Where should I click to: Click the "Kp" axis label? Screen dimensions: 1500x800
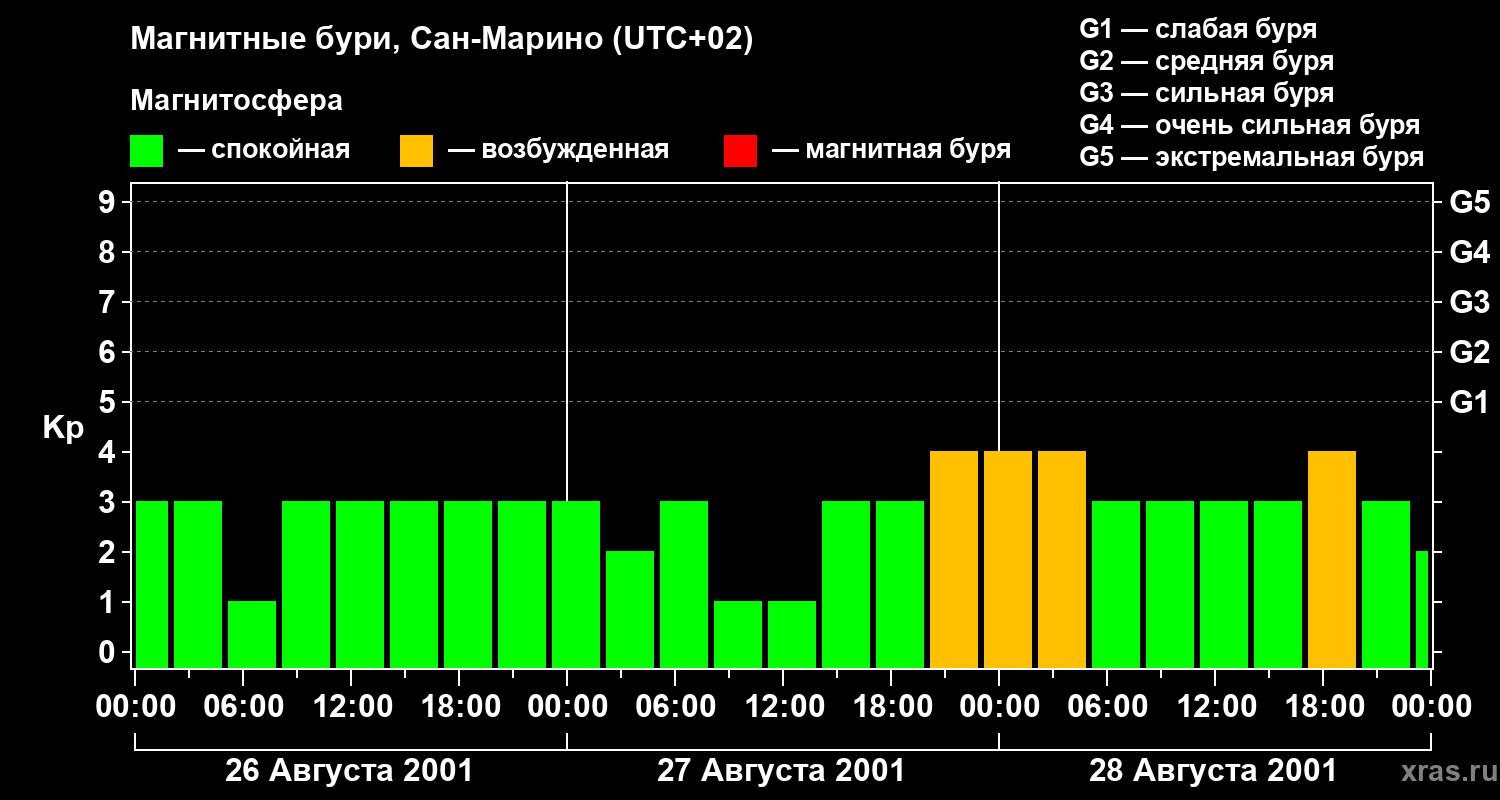[x=64, y=429]
